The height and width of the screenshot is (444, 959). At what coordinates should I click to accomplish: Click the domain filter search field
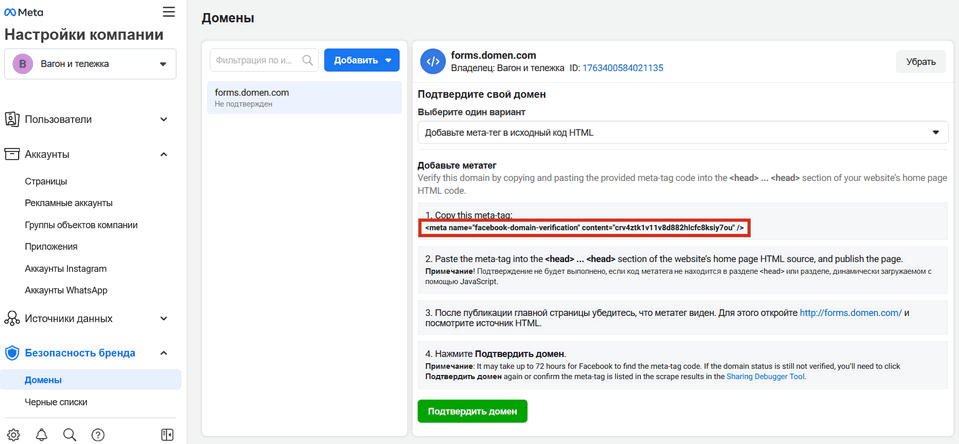click(256, 60)
